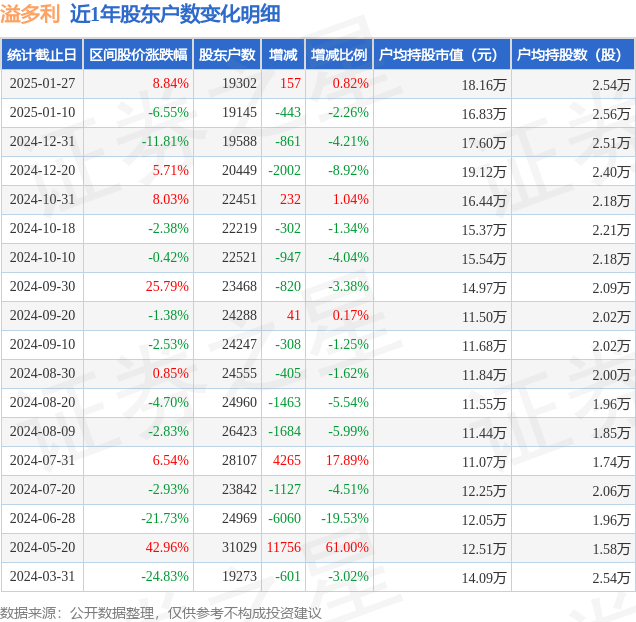Click the shareholder count 22451
Image resolution: width=636 pixels, height=622 pixels.
239,200
